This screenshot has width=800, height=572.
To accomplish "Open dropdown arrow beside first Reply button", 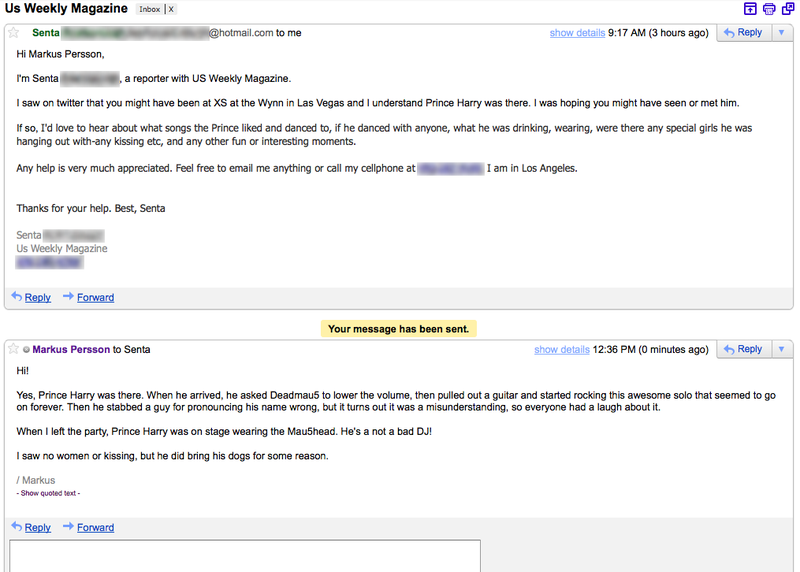I will click(782, 33).
